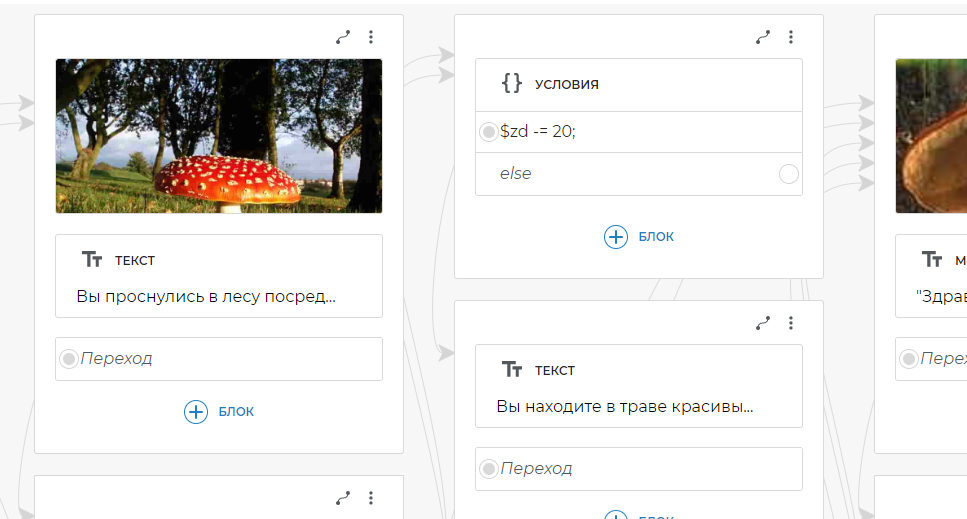This screenshot has width=967, height=519.
Task: Click the ТЕКСТ label above 'Вы находите в траве'
Action: pos(554,370)
